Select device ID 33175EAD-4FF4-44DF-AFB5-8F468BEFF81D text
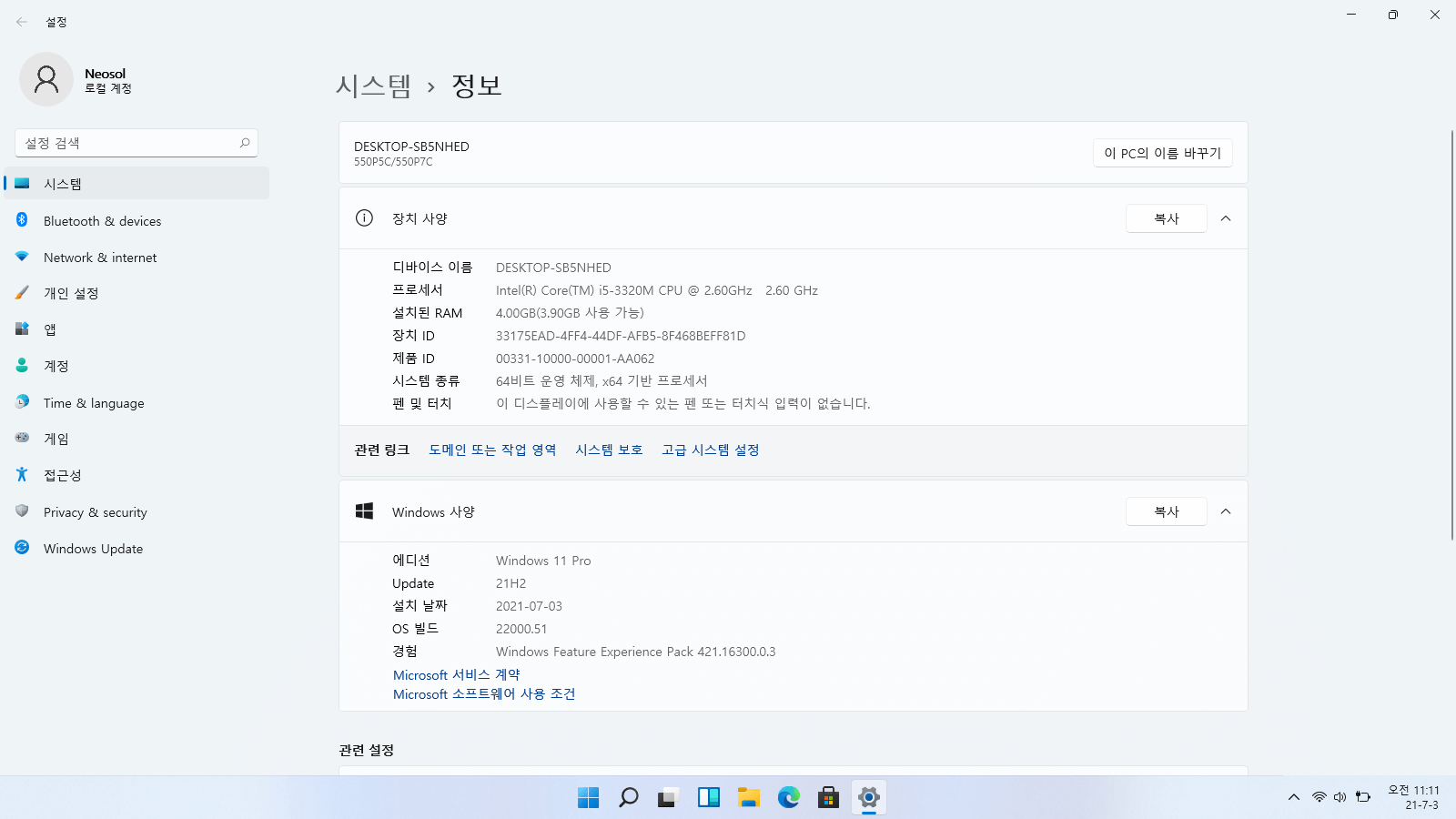The height and width of the screenshot is (819, 1456). pos(621,336)
